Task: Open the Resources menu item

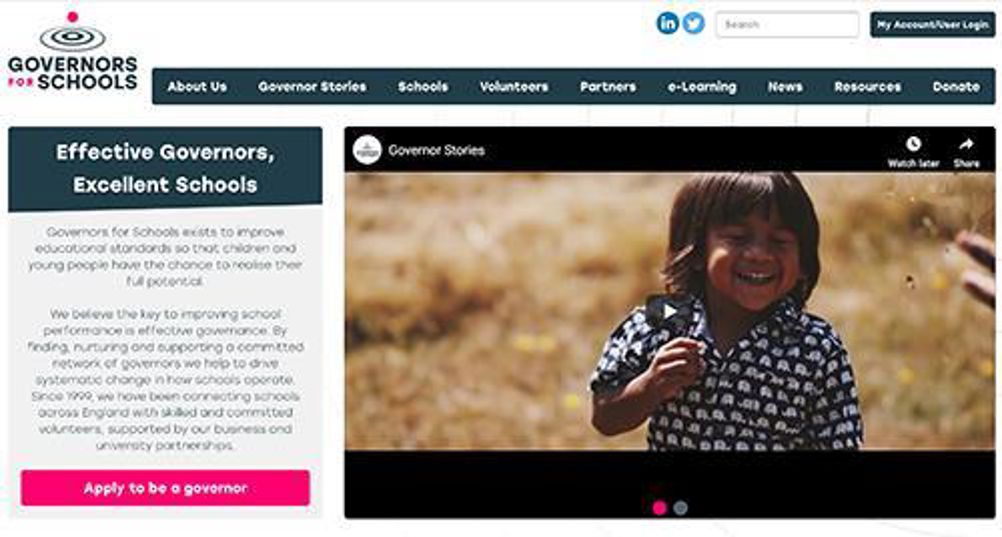Action: coord(867,86)
